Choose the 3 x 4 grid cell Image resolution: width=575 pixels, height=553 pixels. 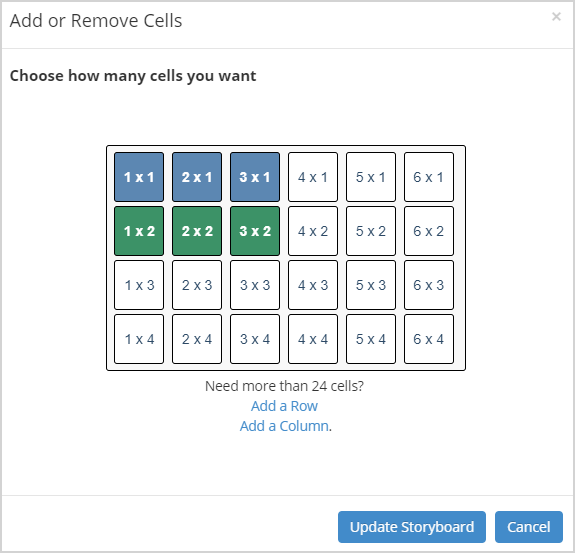(255, 339)
